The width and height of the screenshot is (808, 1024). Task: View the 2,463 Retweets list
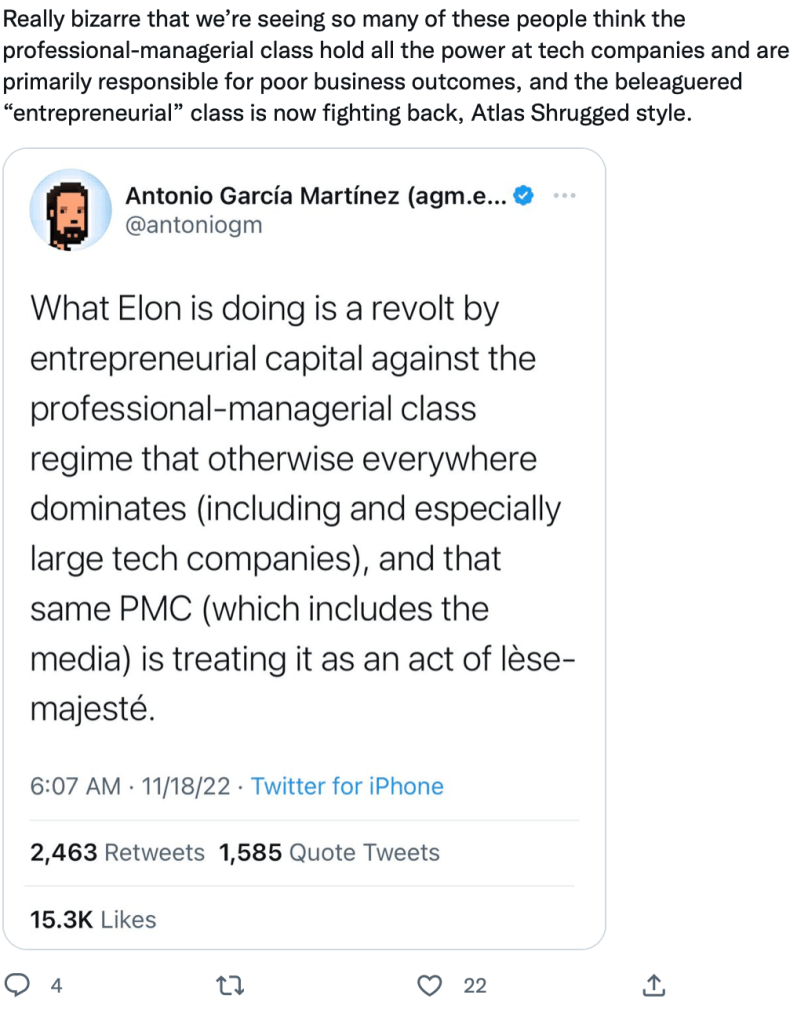pos(117,853)
